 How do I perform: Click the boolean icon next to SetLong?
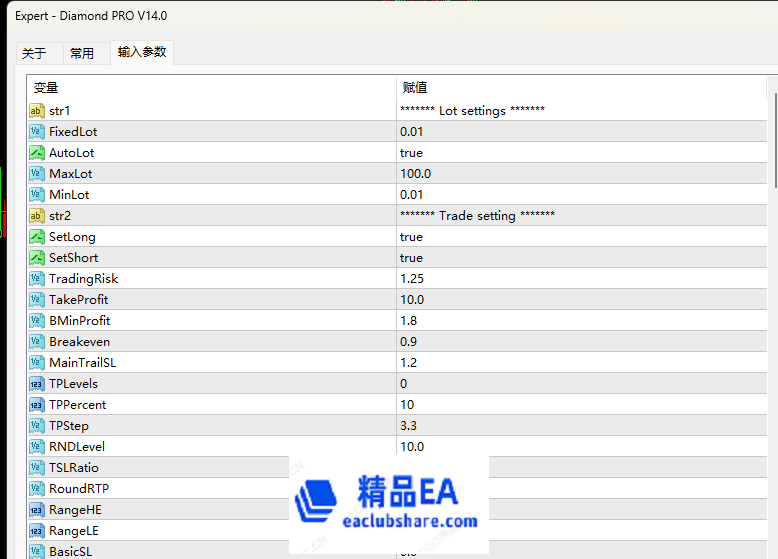pyautogui.click(x=37, y=237)
